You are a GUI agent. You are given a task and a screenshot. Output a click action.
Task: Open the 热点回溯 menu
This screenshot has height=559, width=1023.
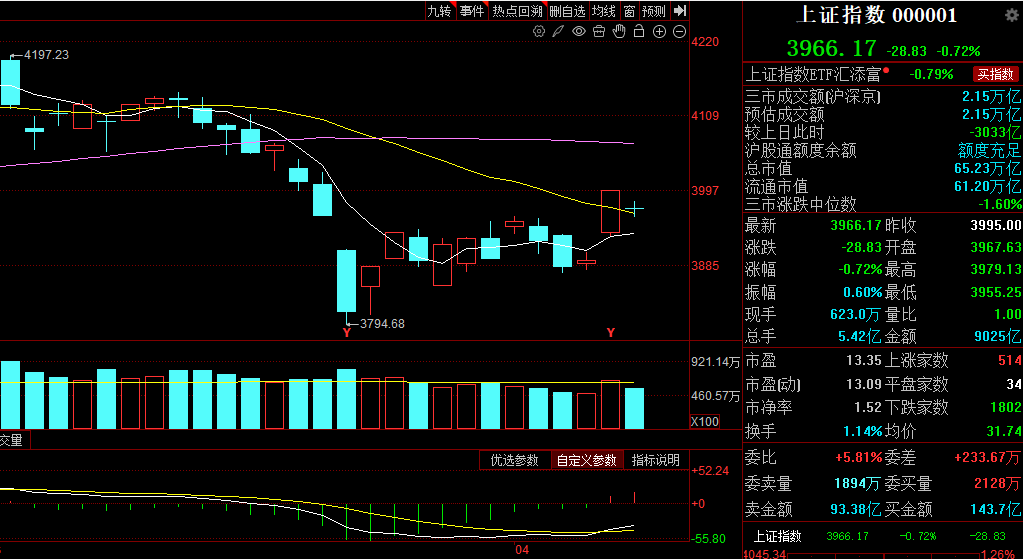[x=517, y=11]
